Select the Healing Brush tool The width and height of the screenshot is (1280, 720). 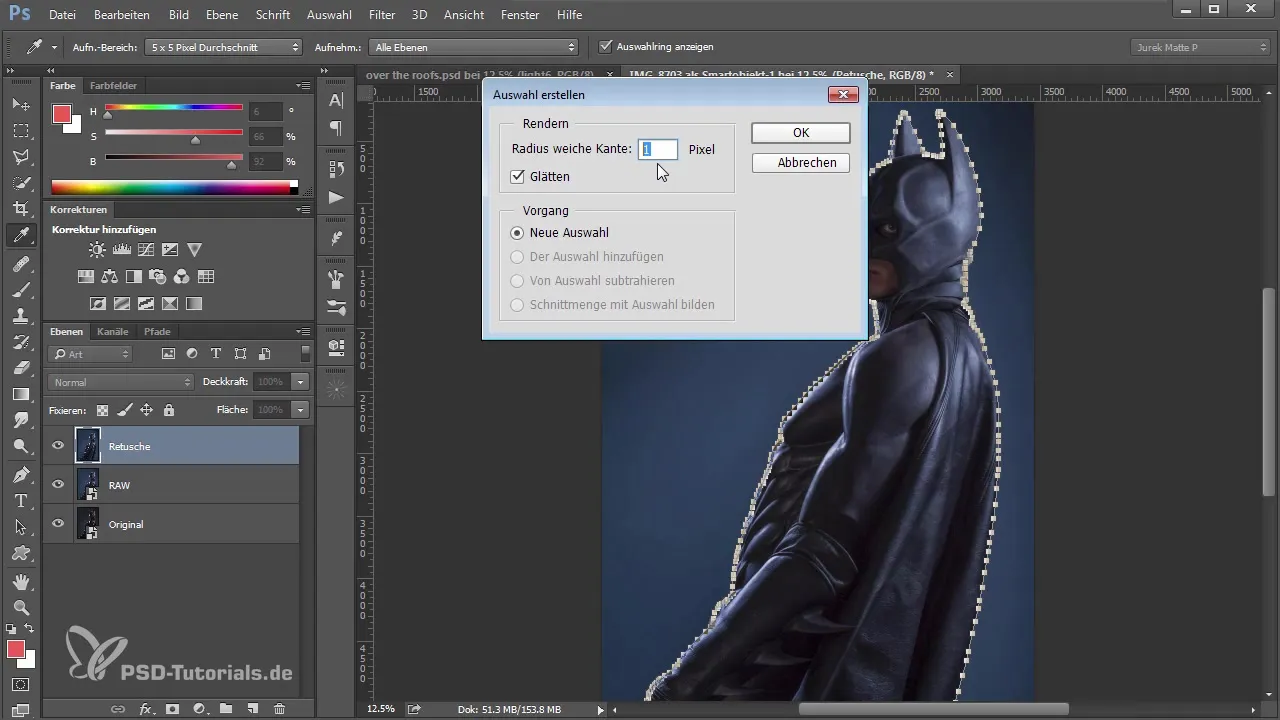pyautogui.click(x=20, y=263)
